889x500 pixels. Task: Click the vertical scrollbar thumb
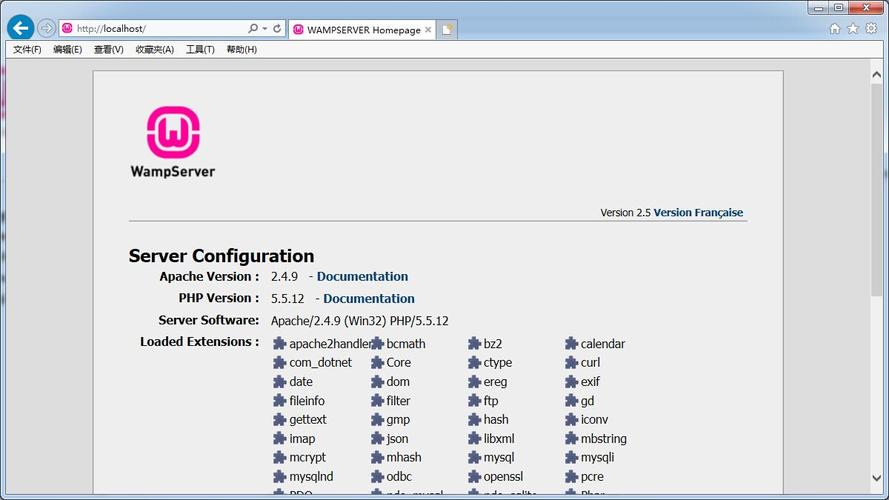point(876,190)
